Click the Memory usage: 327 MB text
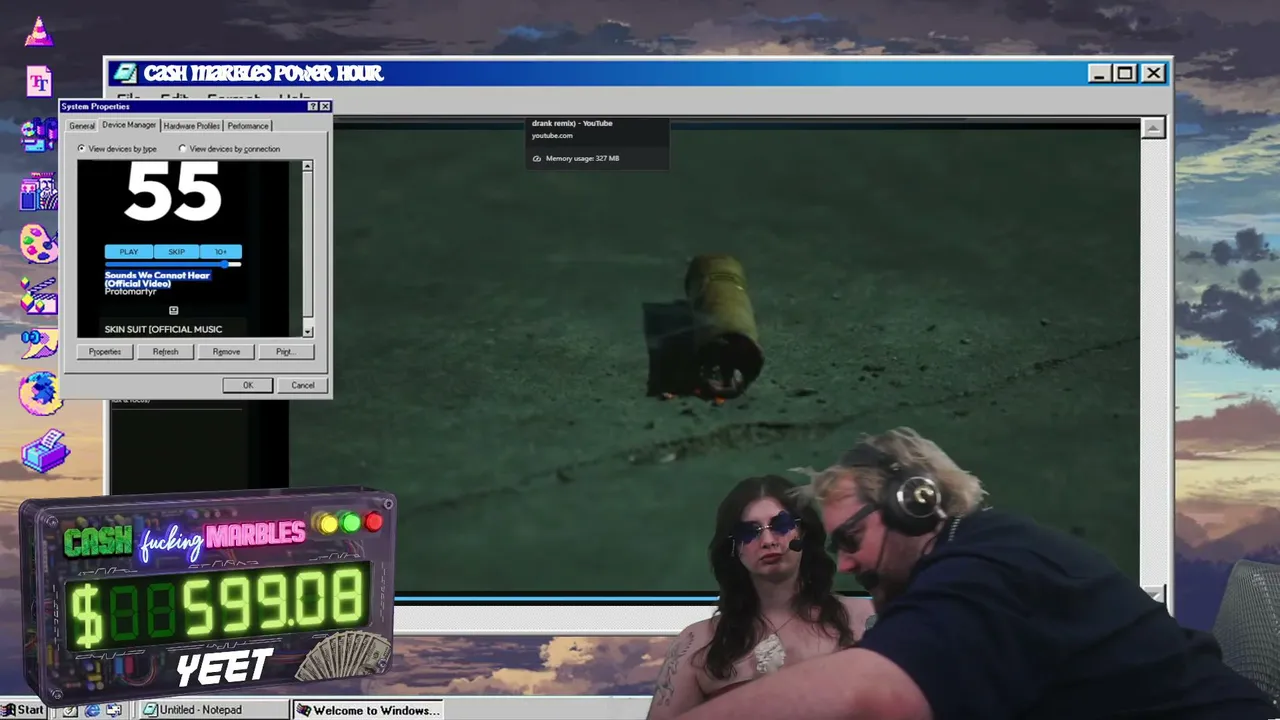Image resolution: width=1280 pixels, height=720 pixels. pos(582,158)
